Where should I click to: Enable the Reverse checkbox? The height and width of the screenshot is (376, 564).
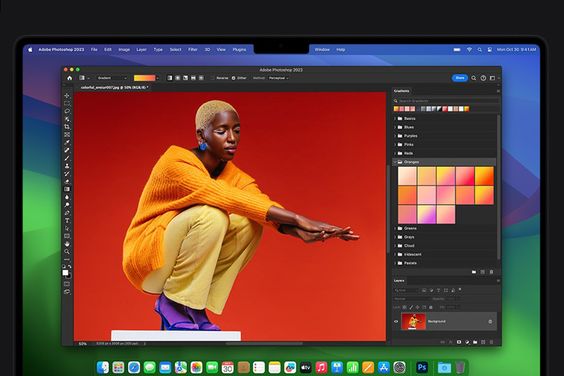[x=212, y=78]
